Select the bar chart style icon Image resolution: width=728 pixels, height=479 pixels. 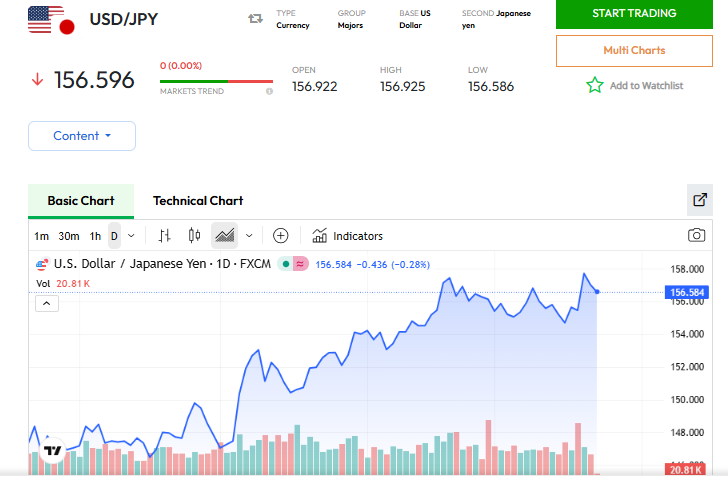pos(165,236)
